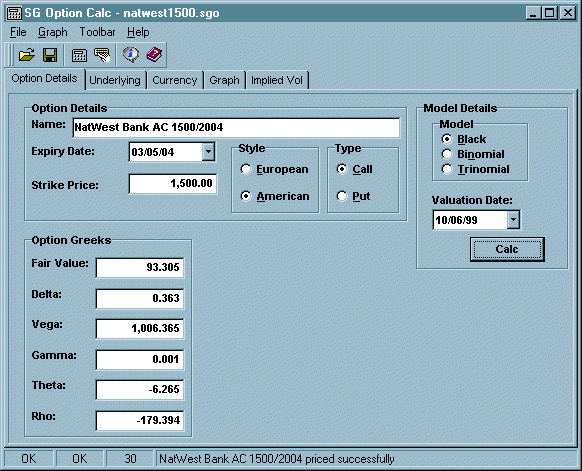Click the keyboard-with-hand toolbar icon
Viewport: 582px width, 471px height.
(x=102, y=55)
